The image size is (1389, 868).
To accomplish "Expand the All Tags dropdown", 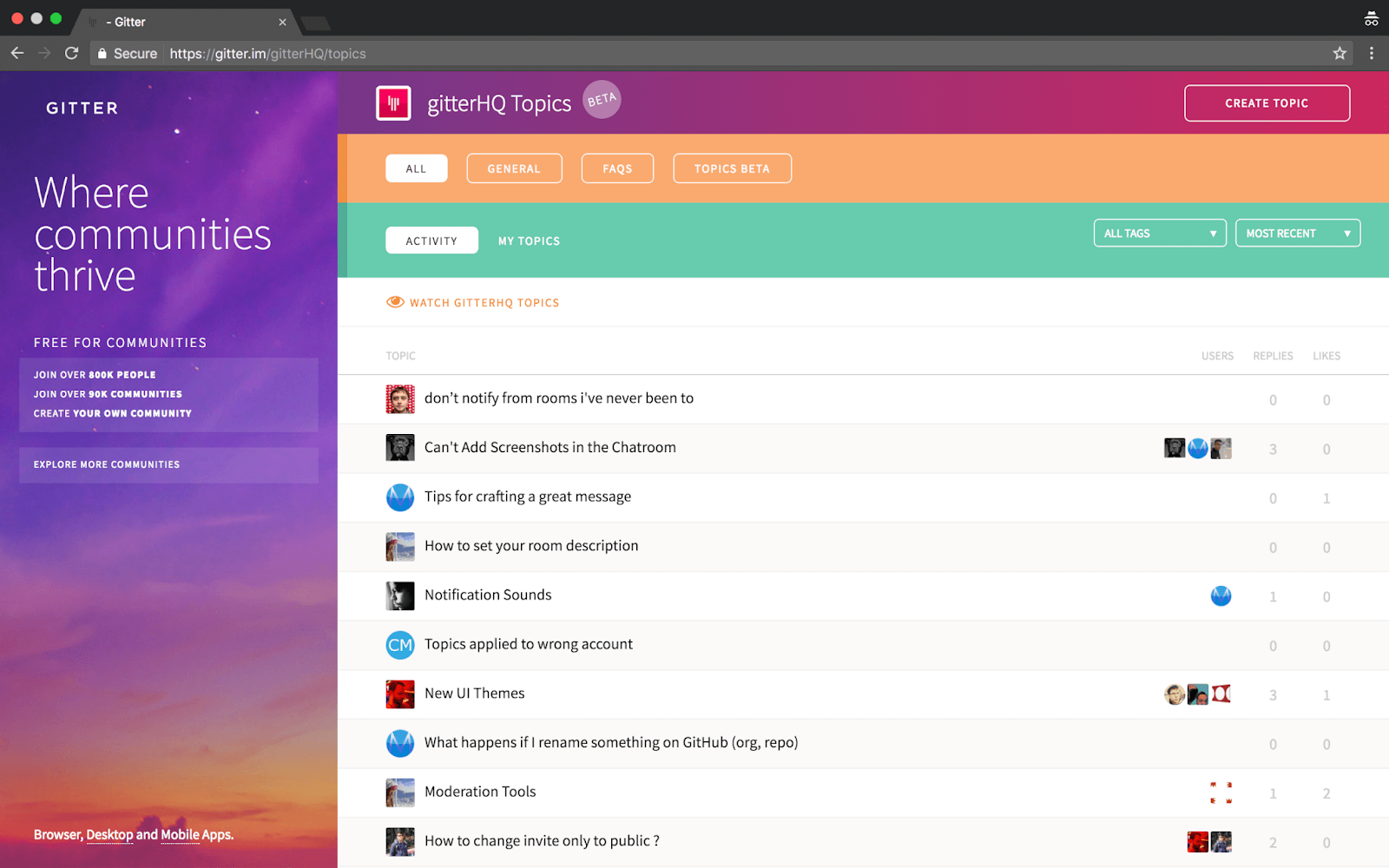I will [x=1159, y=233].
